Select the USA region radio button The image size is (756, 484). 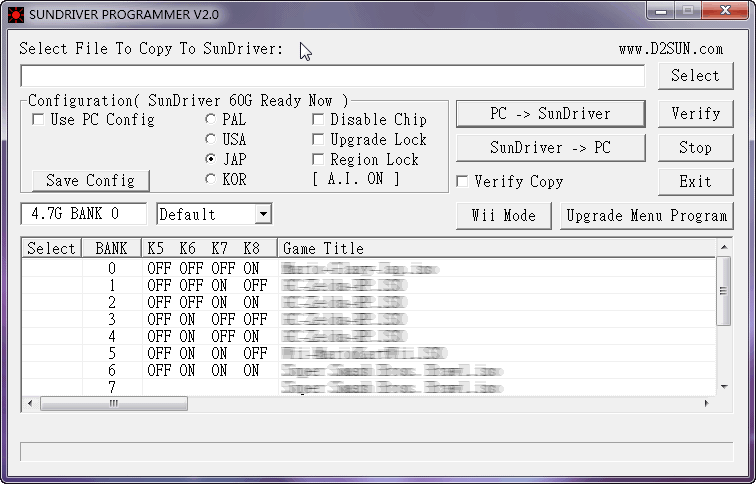click(211, 139)
